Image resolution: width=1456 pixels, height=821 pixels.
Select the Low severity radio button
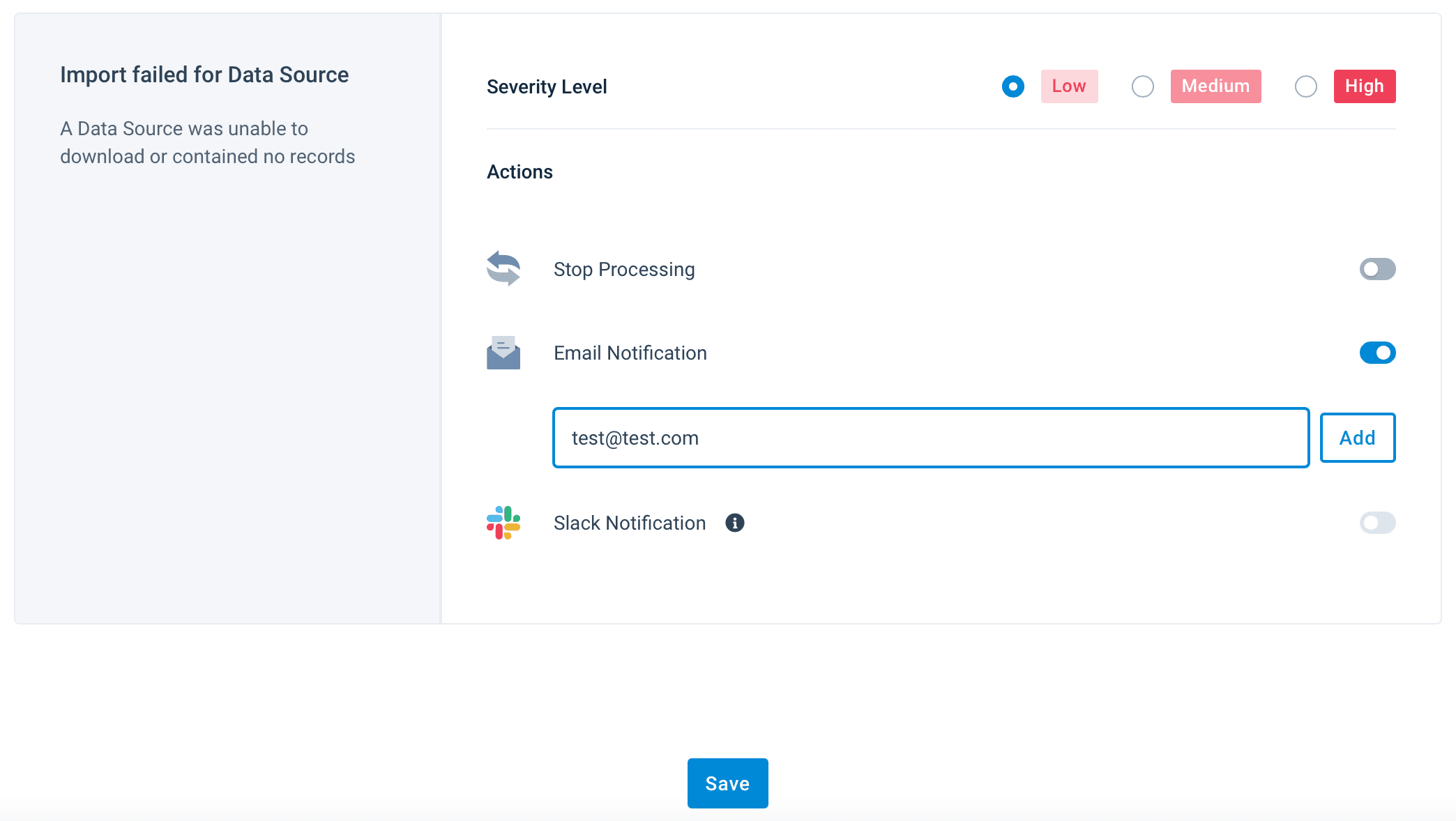coord(1013,86)
